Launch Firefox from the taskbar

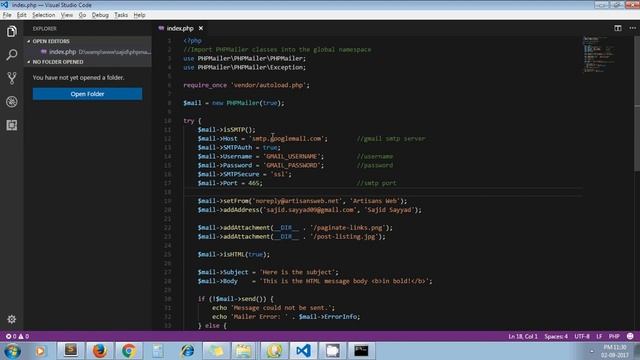tap(99, 351)
